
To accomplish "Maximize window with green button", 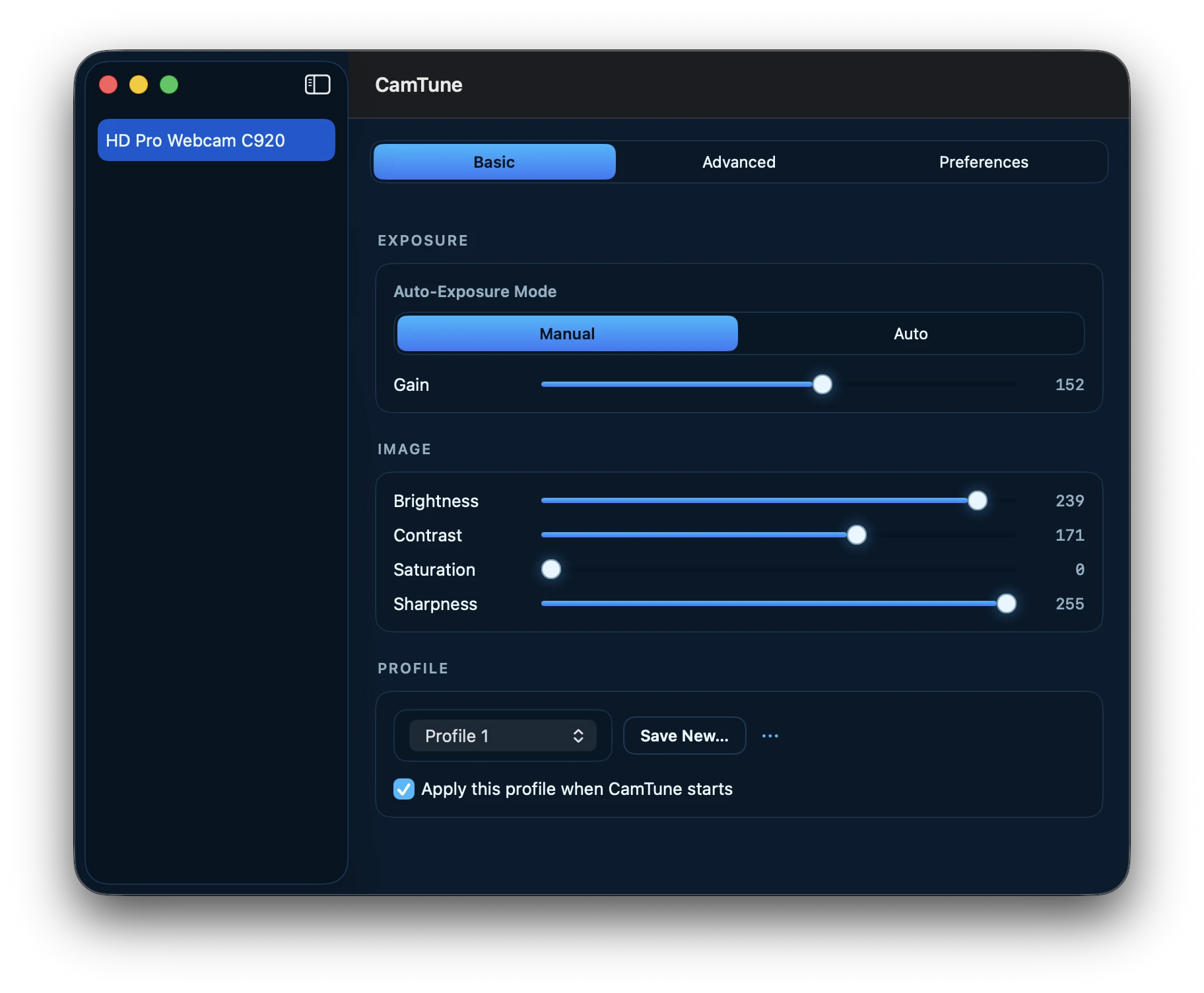I will 169,85.
